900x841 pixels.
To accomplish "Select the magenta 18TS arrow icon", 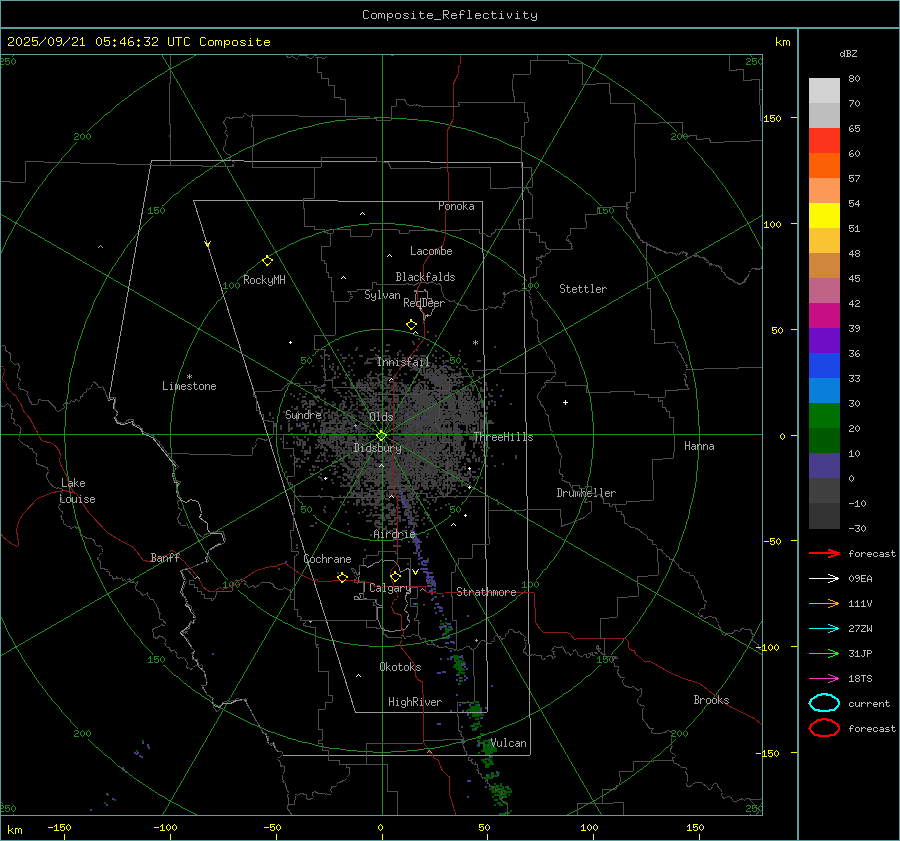I will [x=824, y=678].
